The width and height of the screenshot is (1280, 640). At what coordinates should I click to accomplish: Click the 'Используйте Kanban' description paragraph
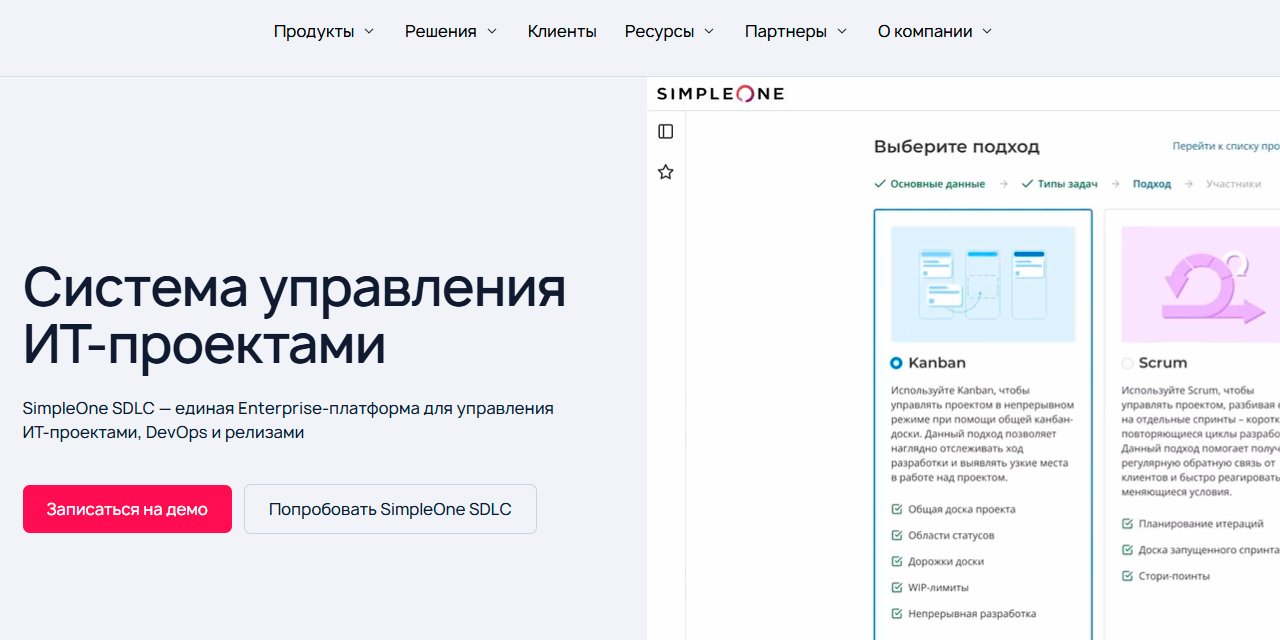[982, 434]
